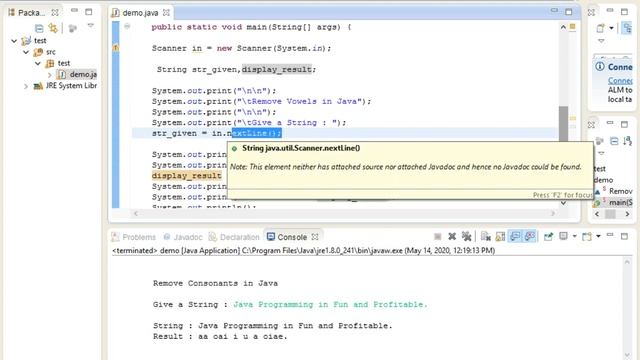Viewport: 640px width, 360px height.
Task: Pin the console view
Action: (x=548, y=236)
